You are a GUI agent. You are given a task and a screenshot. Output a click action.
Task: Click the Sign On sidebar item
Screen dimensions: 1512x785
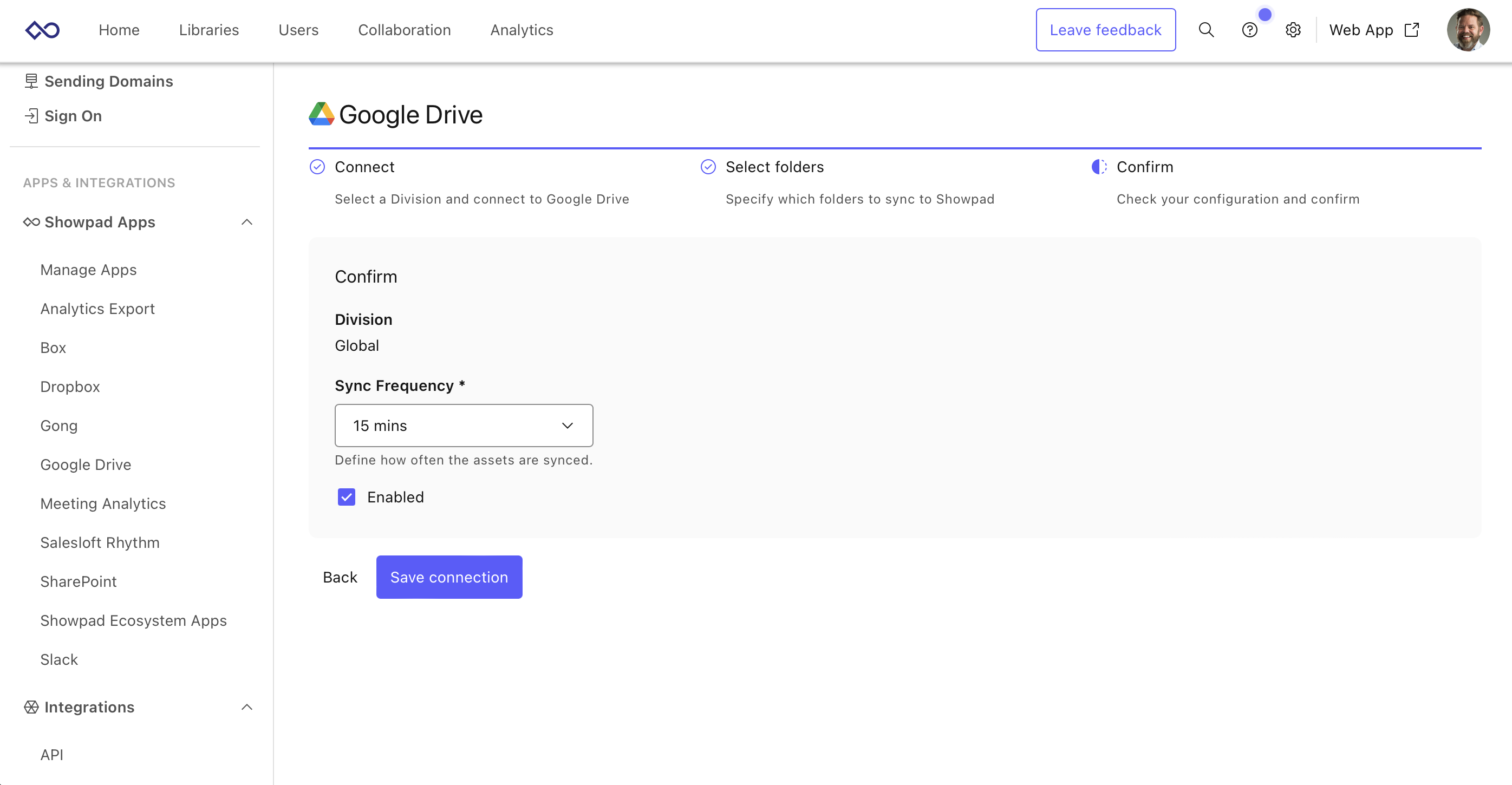(x=73, y=116)
